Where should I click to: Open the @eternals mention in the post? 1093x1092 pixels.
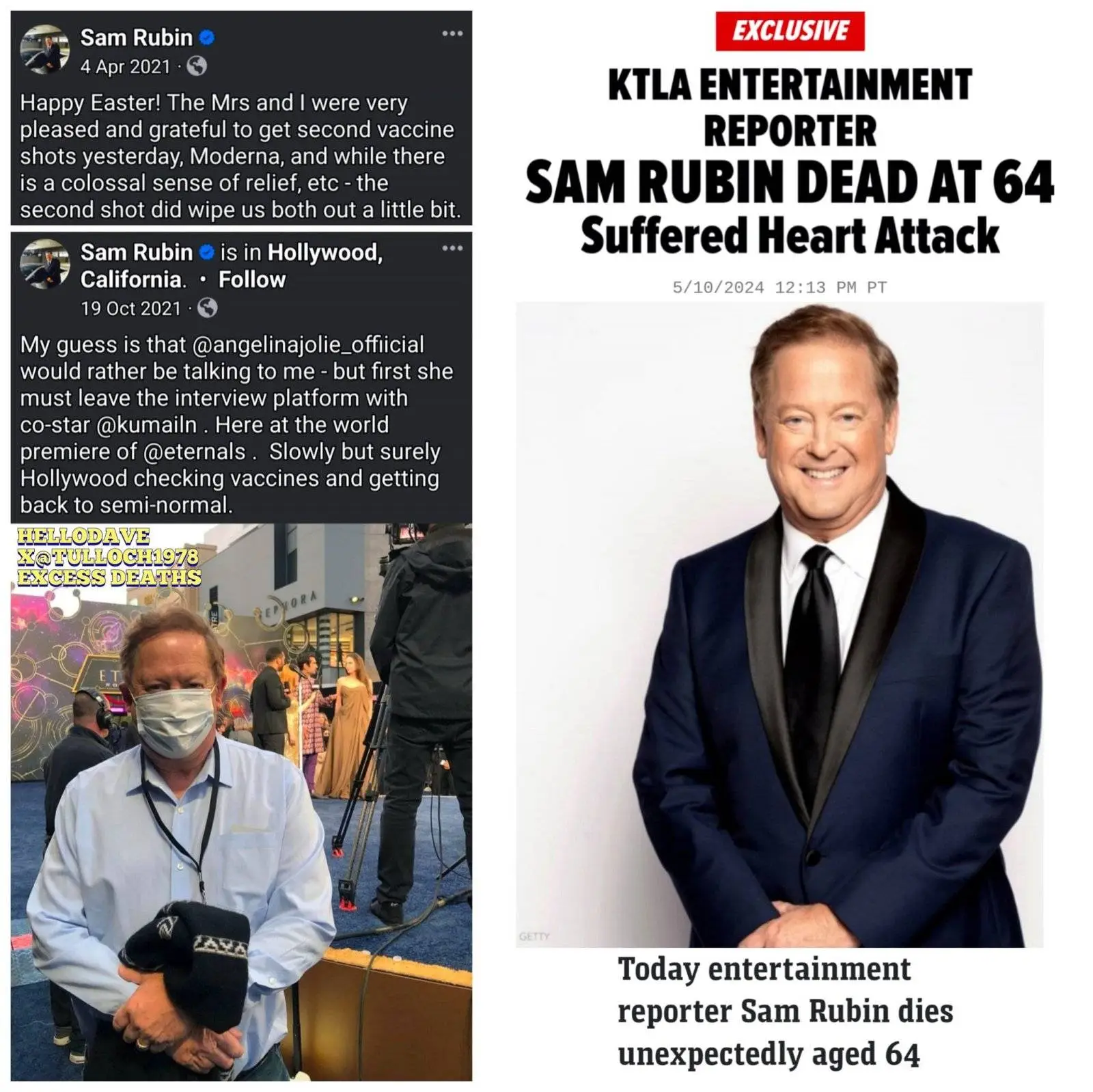(x=194, y=452)
